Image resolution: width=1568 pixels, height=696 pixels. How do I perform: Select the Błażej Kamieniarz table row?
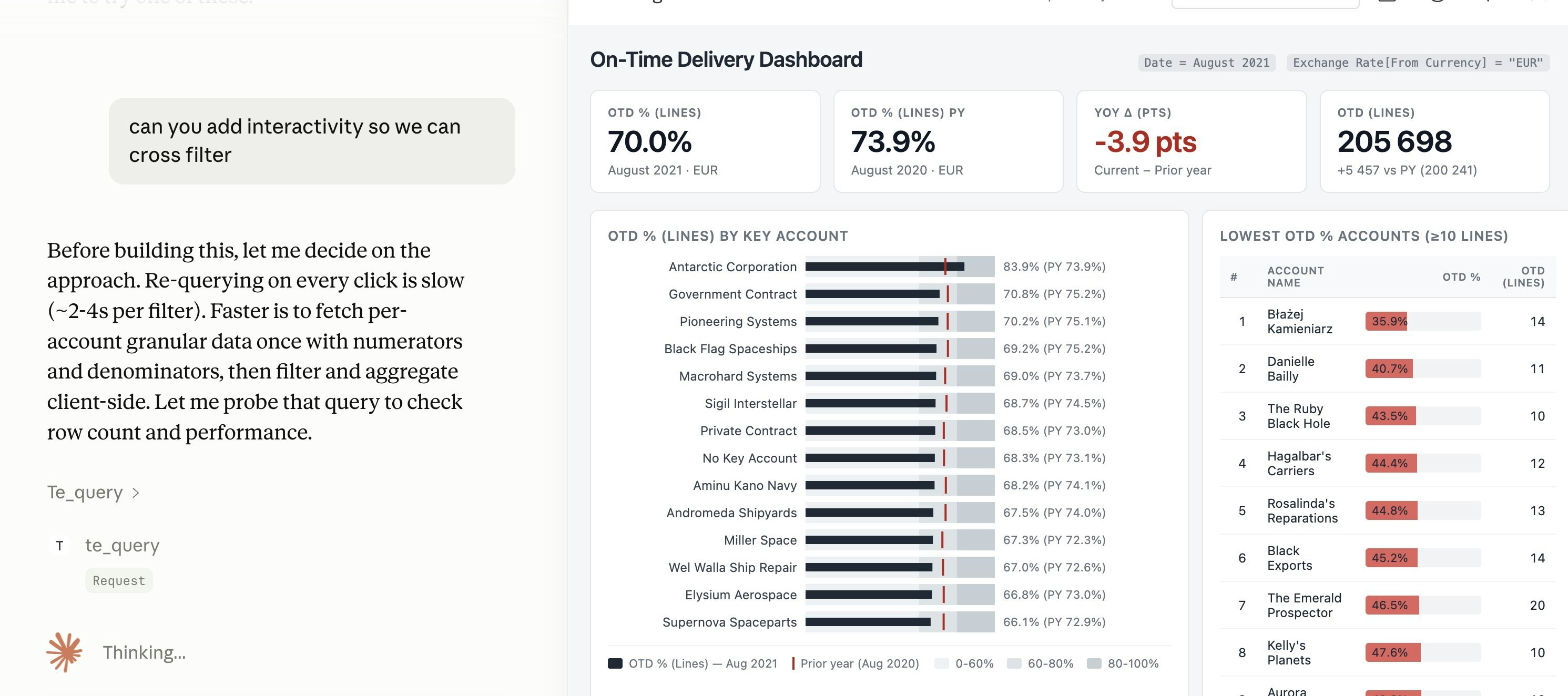(1387, 321)
